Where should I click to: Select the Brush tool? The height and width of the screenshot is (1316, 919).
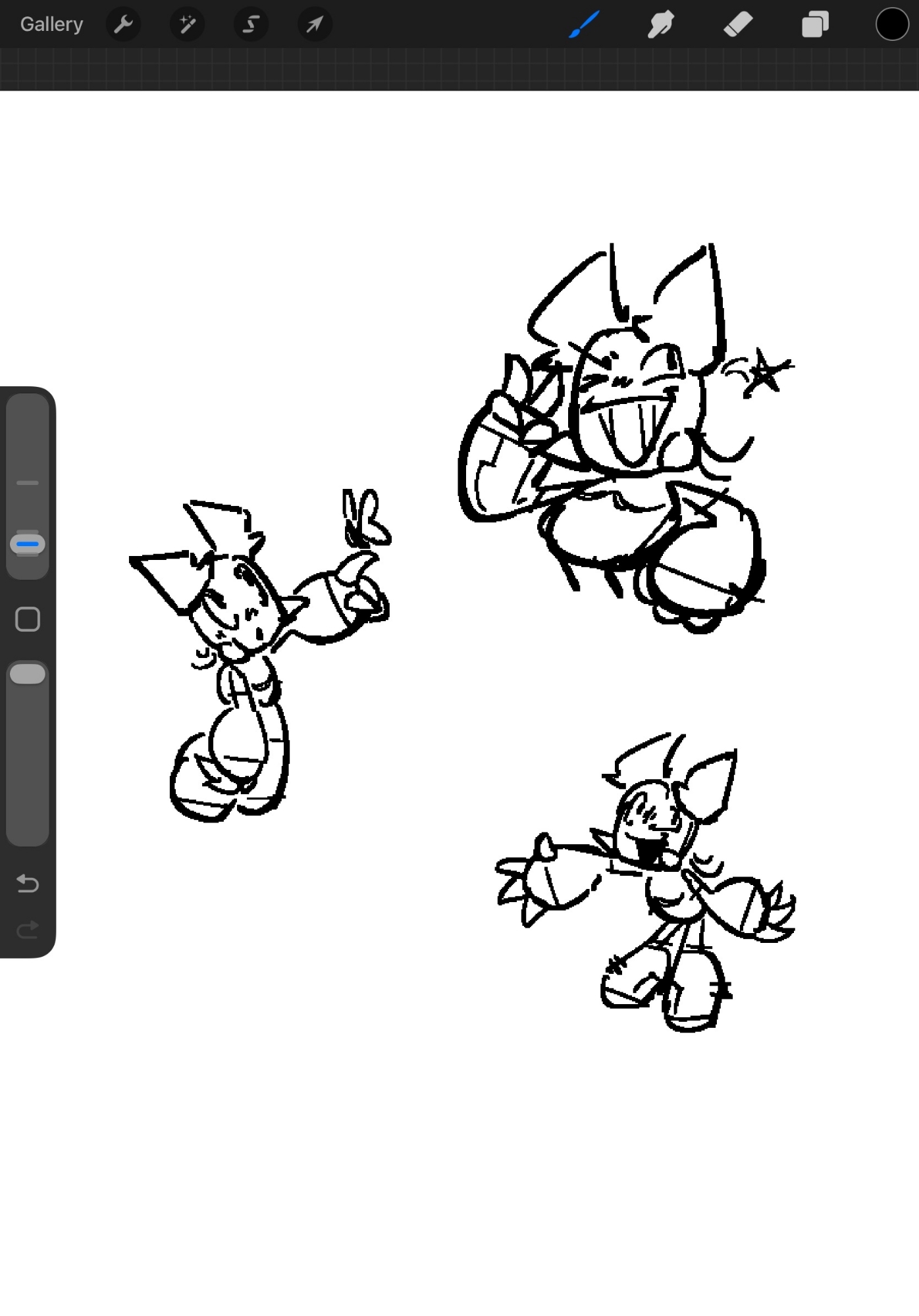584,24
